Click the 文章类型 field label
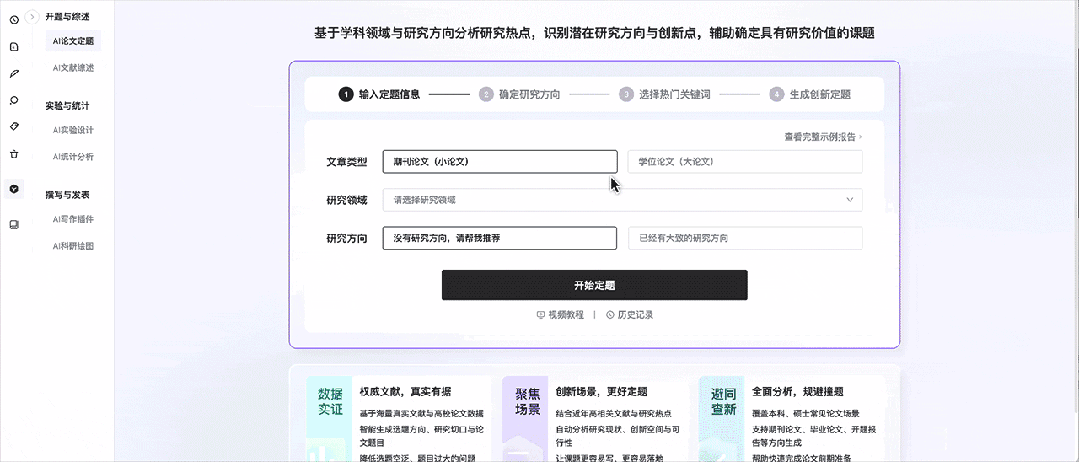The image size is (1079, 462). (x=347, y=162)
